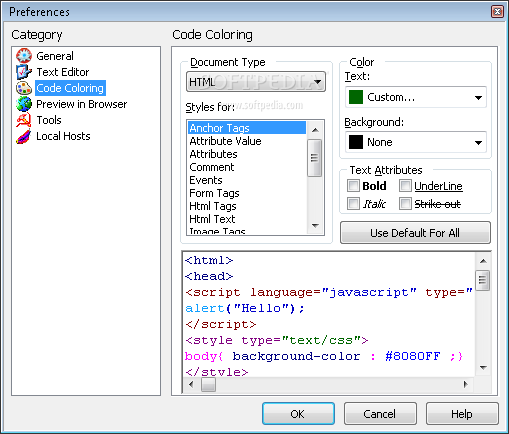Select Comment style entry
The image size is (509, 434).
247,167
